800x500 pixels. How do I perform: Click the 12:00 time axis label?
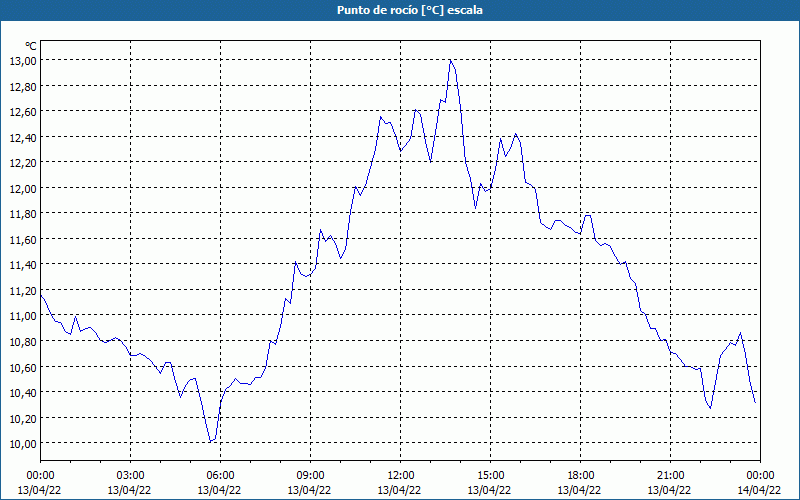click(x=401, y=476)
